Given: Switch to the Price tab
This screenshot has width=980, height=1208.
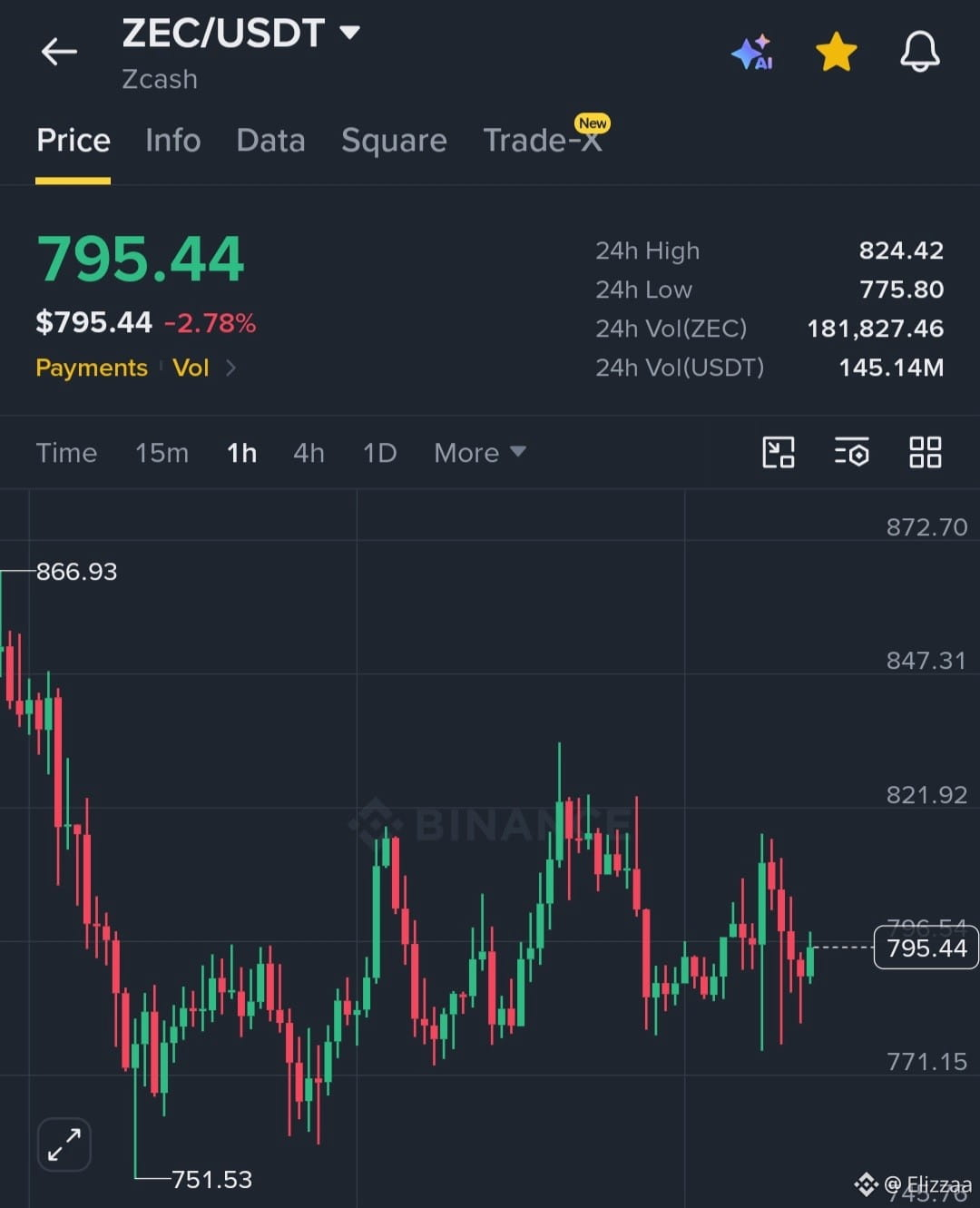Looking at the screenshot, I should tap(73, 141).
